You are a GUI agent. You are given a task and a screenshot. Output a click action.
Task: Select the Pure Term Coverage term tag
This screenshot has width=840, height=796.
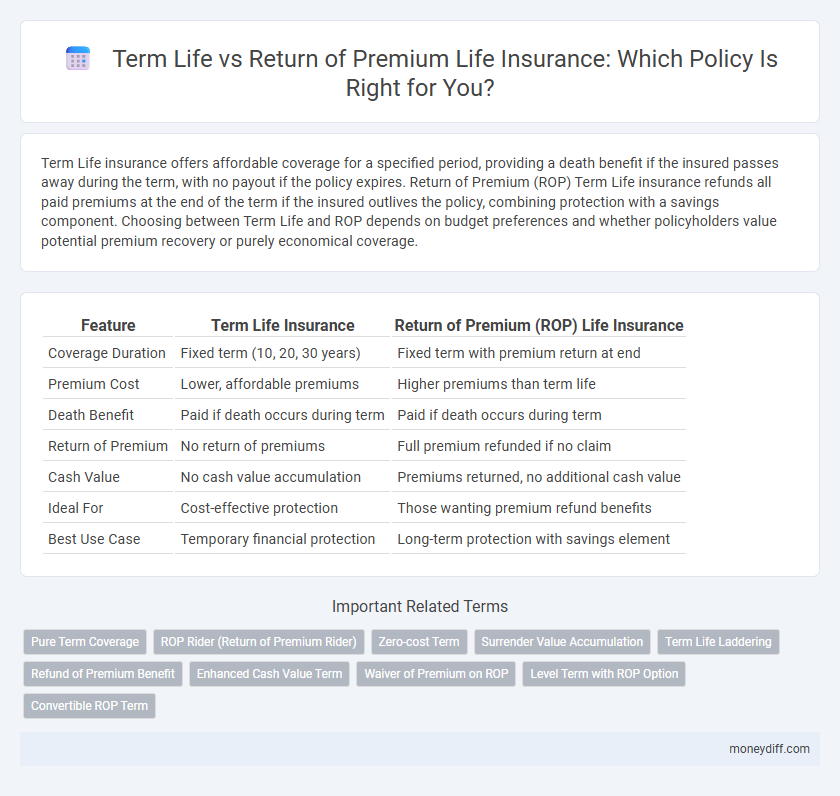click(x=85, y=642)
